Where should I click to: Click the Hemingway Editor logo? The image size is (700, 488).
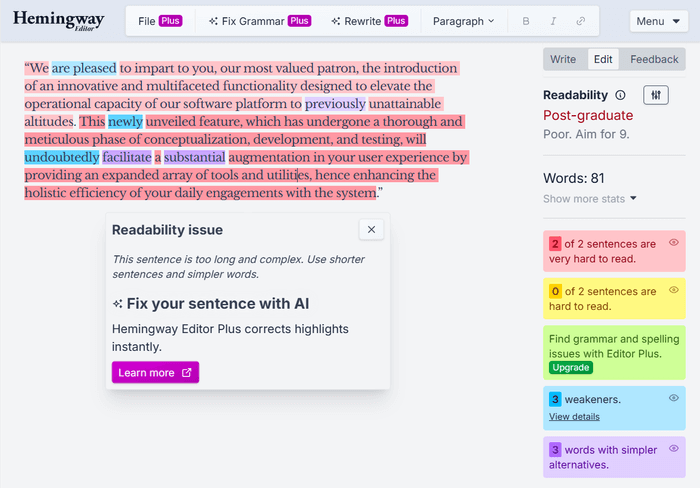click(x=58, y=21)
